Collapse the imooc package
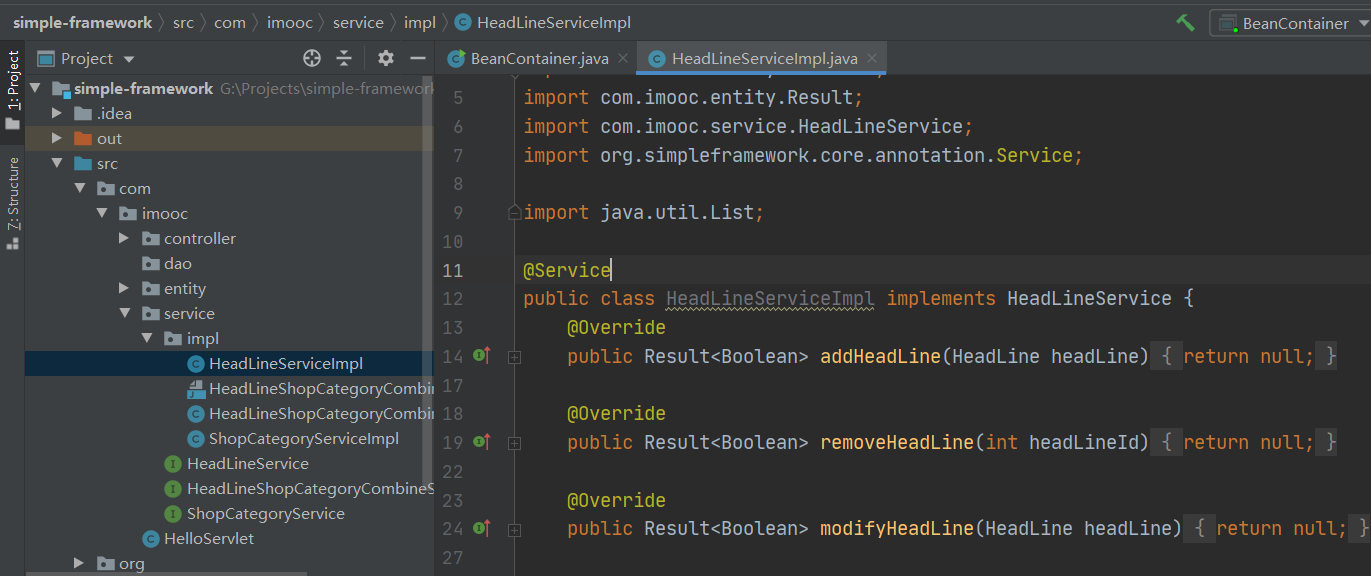Image resolution: width=1371 pixels, height=576 pixels. (102, 213)
